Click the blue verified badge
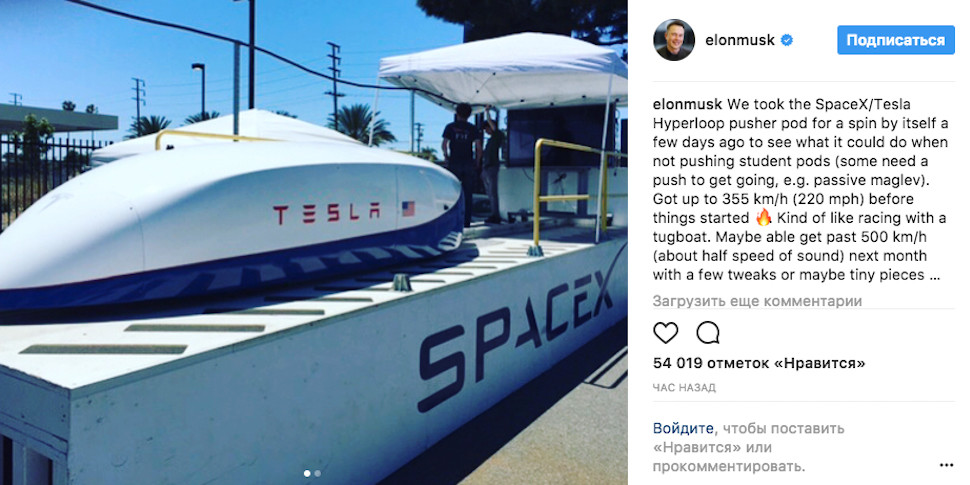The image size is (970, 485). [x=787, y=41]
